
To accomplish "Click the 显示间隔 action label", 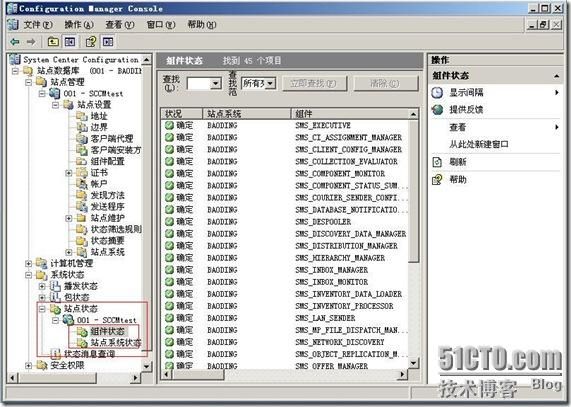I will tap(466, 92).
